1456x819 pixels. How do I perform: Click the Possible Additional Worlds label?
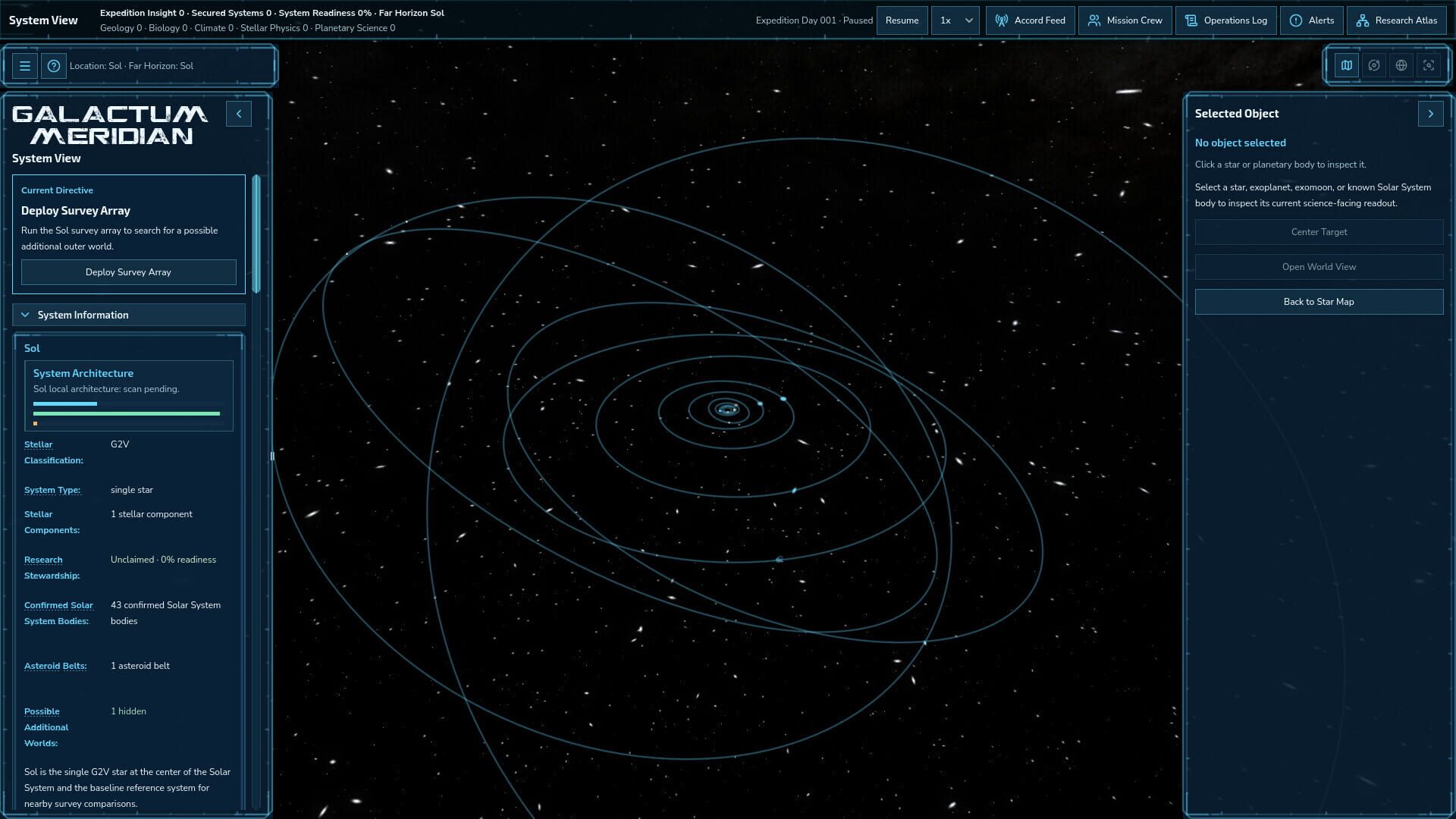click(x=46, y=727)
